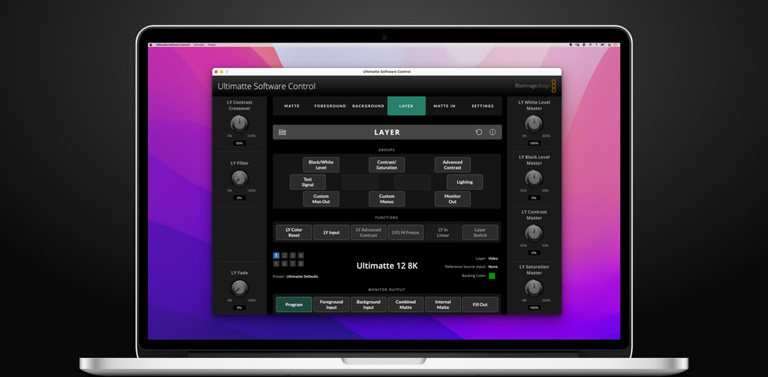The image size is (768, 377).
Task: Set monitor output to Program
Action: point(294,305)
